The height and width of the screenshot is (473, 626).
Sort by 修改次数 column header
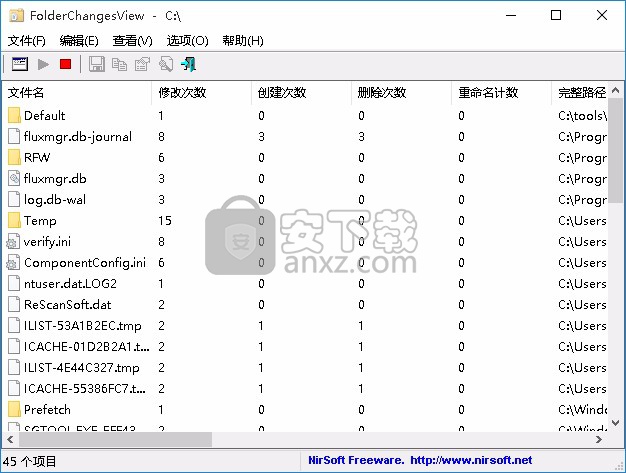pyautogui.click(x=202, y=93)
